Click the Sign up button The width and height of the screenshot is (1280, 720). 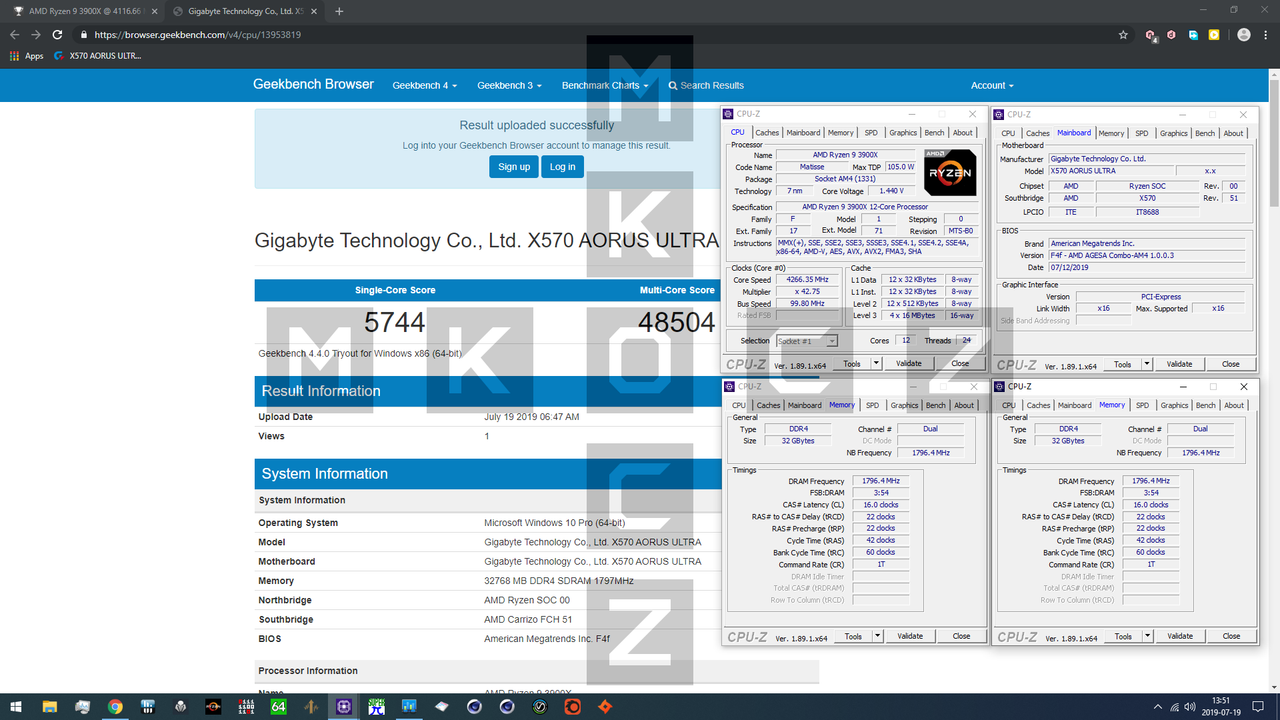pos(514,167)
